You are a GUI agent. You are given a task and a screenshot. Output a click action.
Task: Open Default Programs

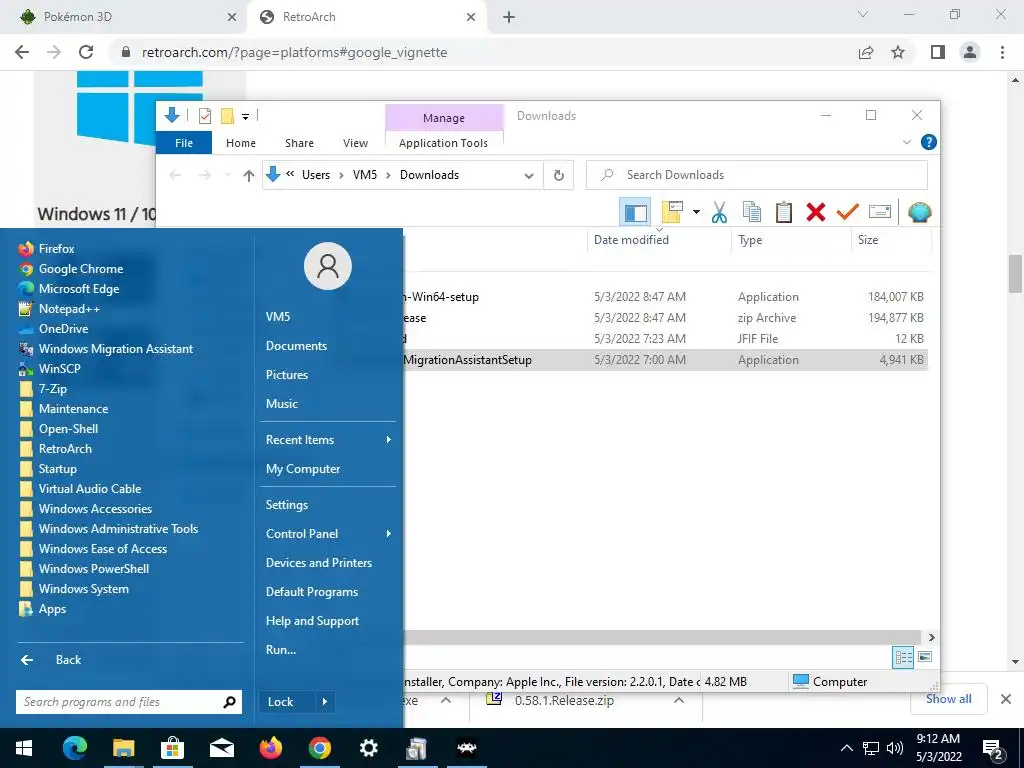(x=312, y=592)
